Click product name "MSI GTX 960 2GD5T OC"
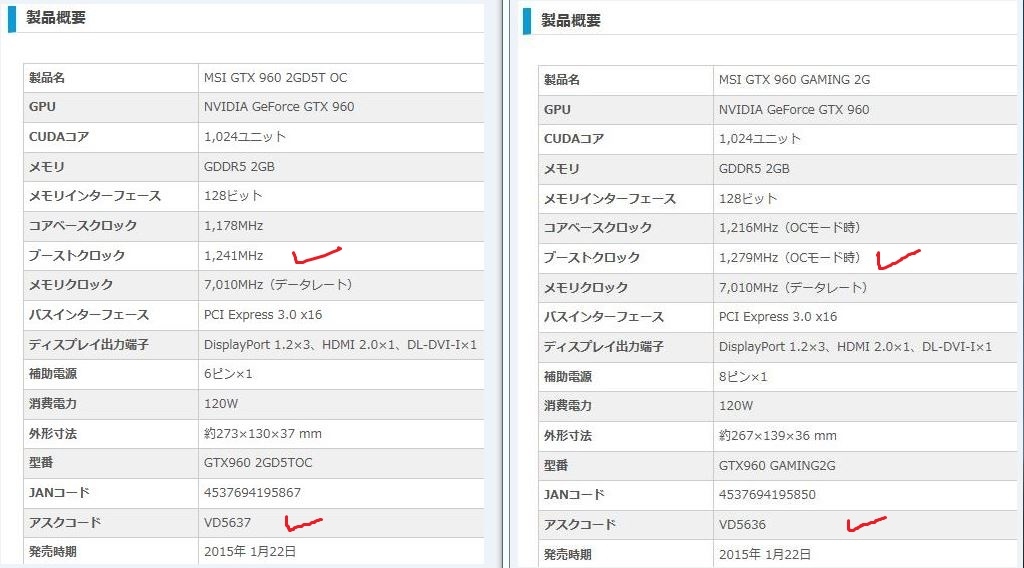Image resolution: width=1024 pixels, height=568 pixels. click(x=275, y=78)
